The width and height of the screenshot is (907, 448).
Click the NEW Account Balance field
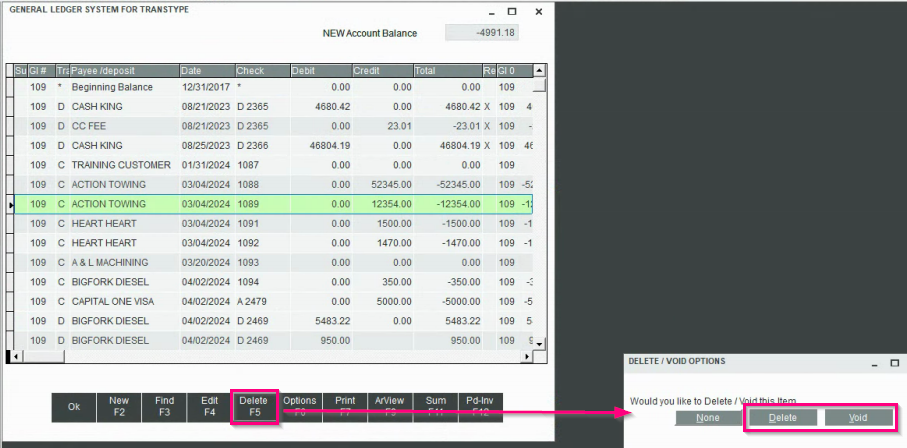(483, 33)
